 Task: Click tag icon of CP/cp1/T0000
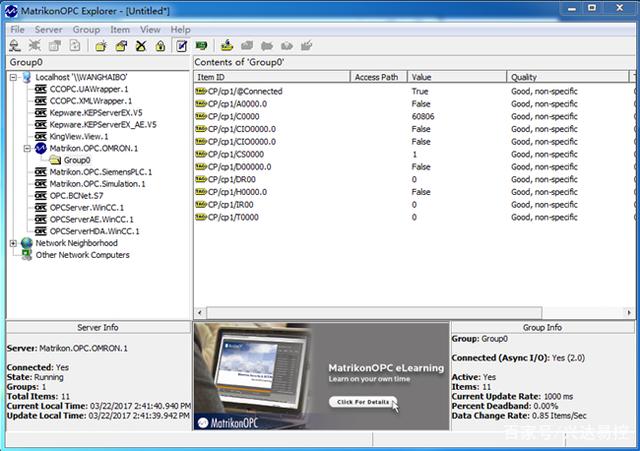point(200,217)
